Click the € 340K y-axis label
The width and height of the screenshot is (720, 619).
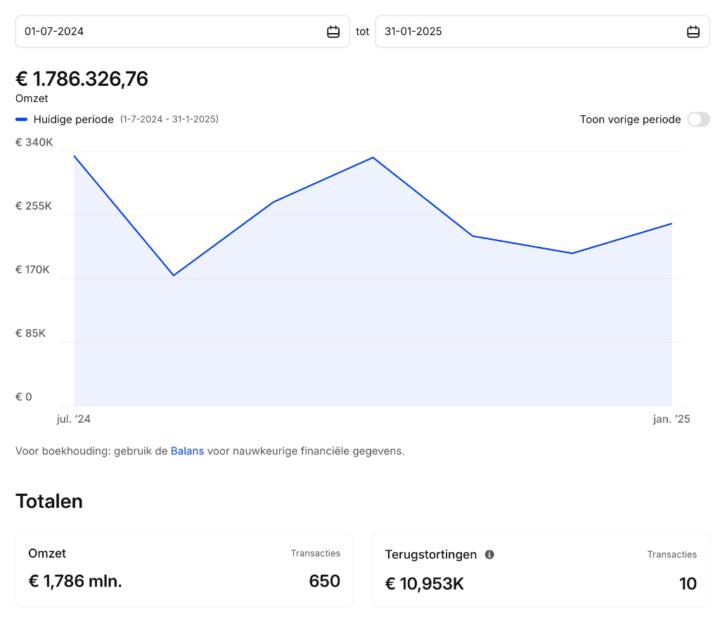coord(34,143)
